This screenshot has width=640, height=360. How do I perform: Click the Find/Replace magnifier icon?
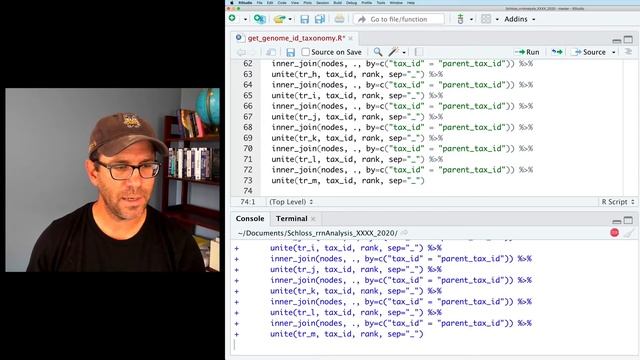click(x=378, y=52)
